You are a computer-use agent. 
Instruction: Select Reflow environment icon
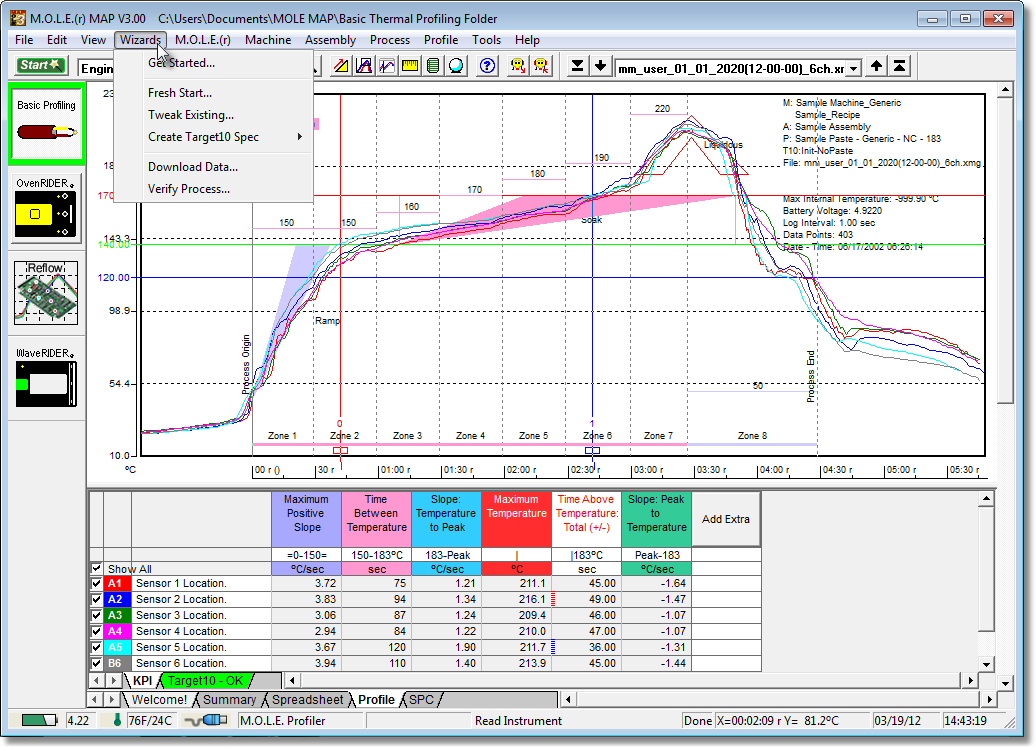46,293
